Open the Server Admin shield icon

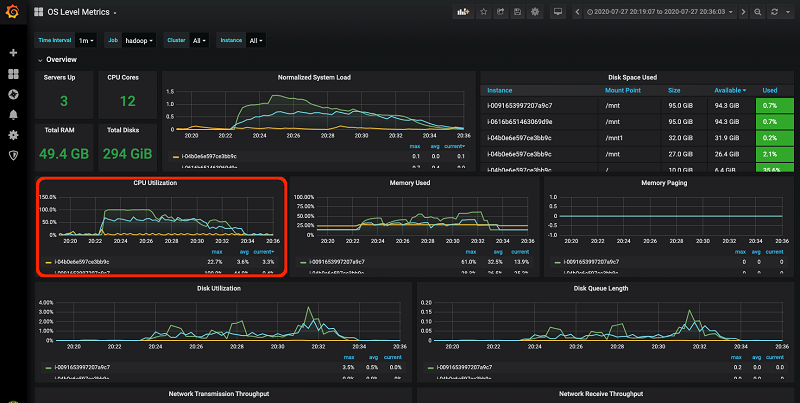[14, 155]
